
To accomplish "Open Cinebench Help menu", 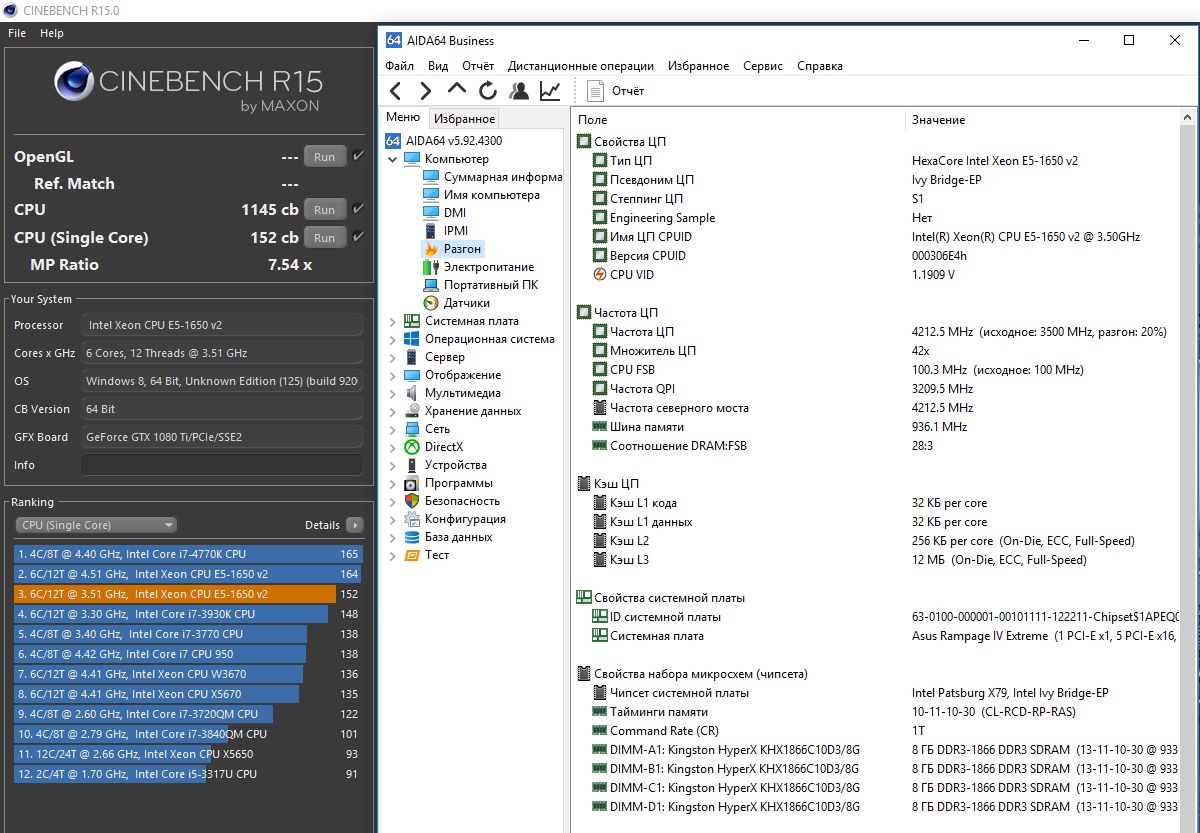I will point(52,33).
